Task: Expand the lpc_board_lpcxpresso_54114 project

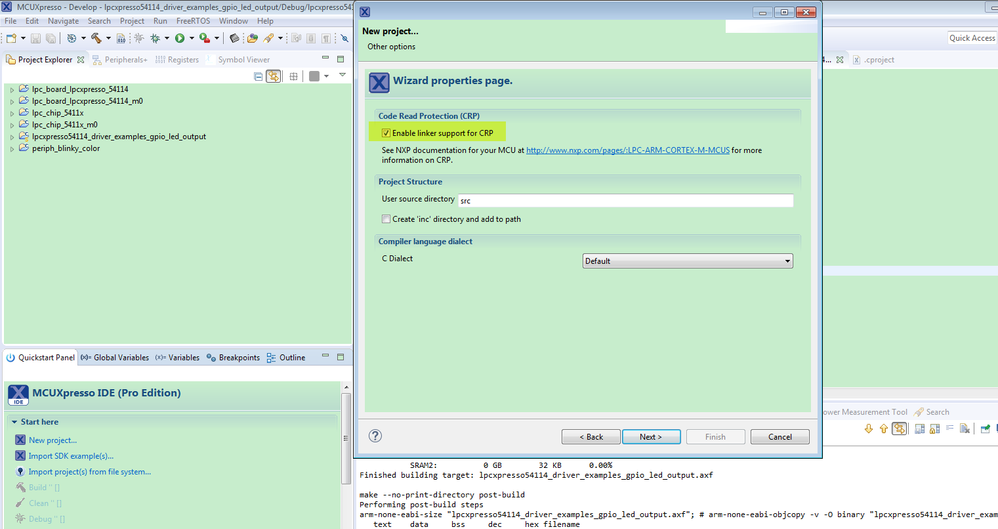Action: click(11, 90)
